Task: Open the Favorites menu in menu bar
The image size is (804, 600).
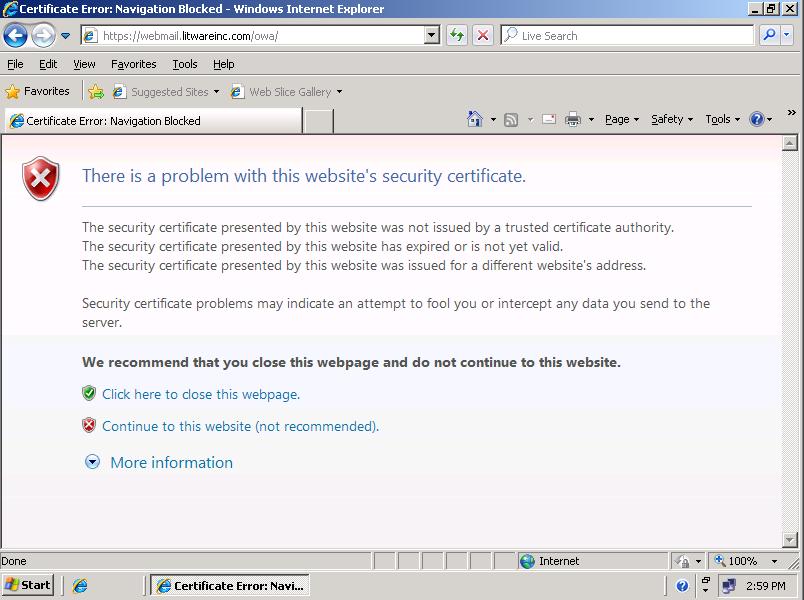Action: coord(133,64)
